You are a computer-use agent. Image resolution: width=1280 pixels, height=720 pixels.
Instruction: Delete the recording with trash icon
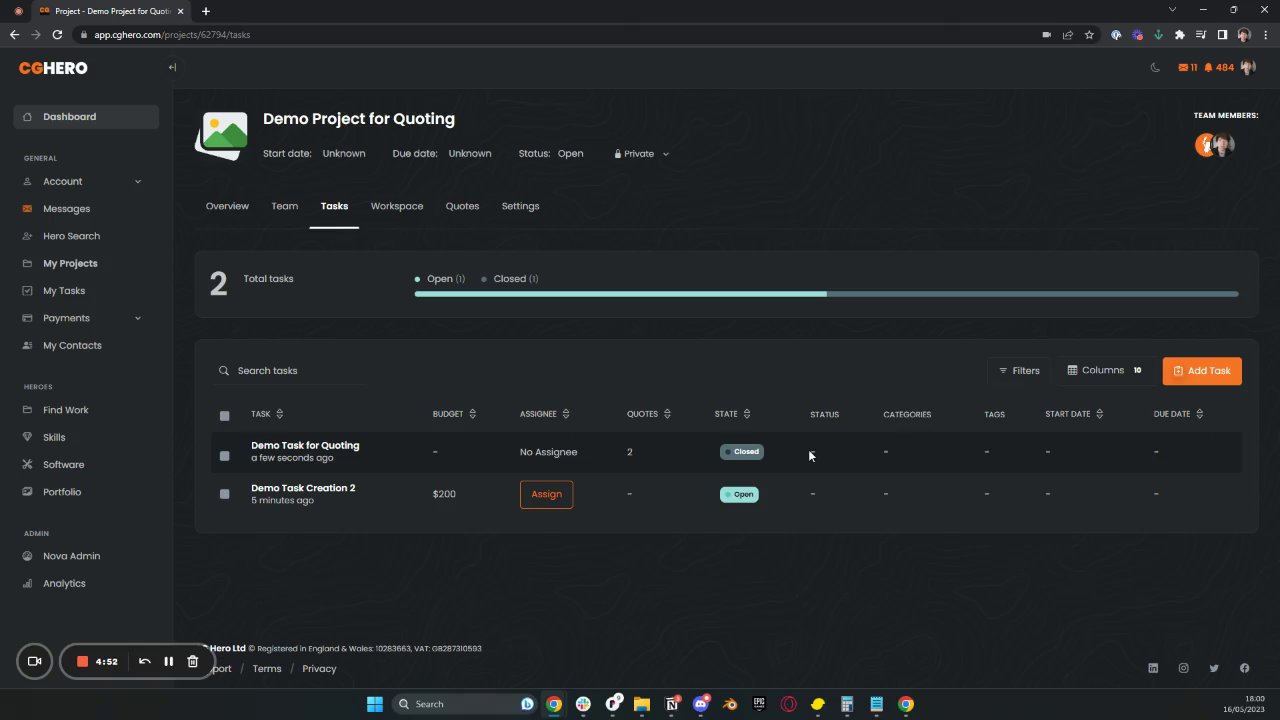pyautogui.click(x=193, y=661)
